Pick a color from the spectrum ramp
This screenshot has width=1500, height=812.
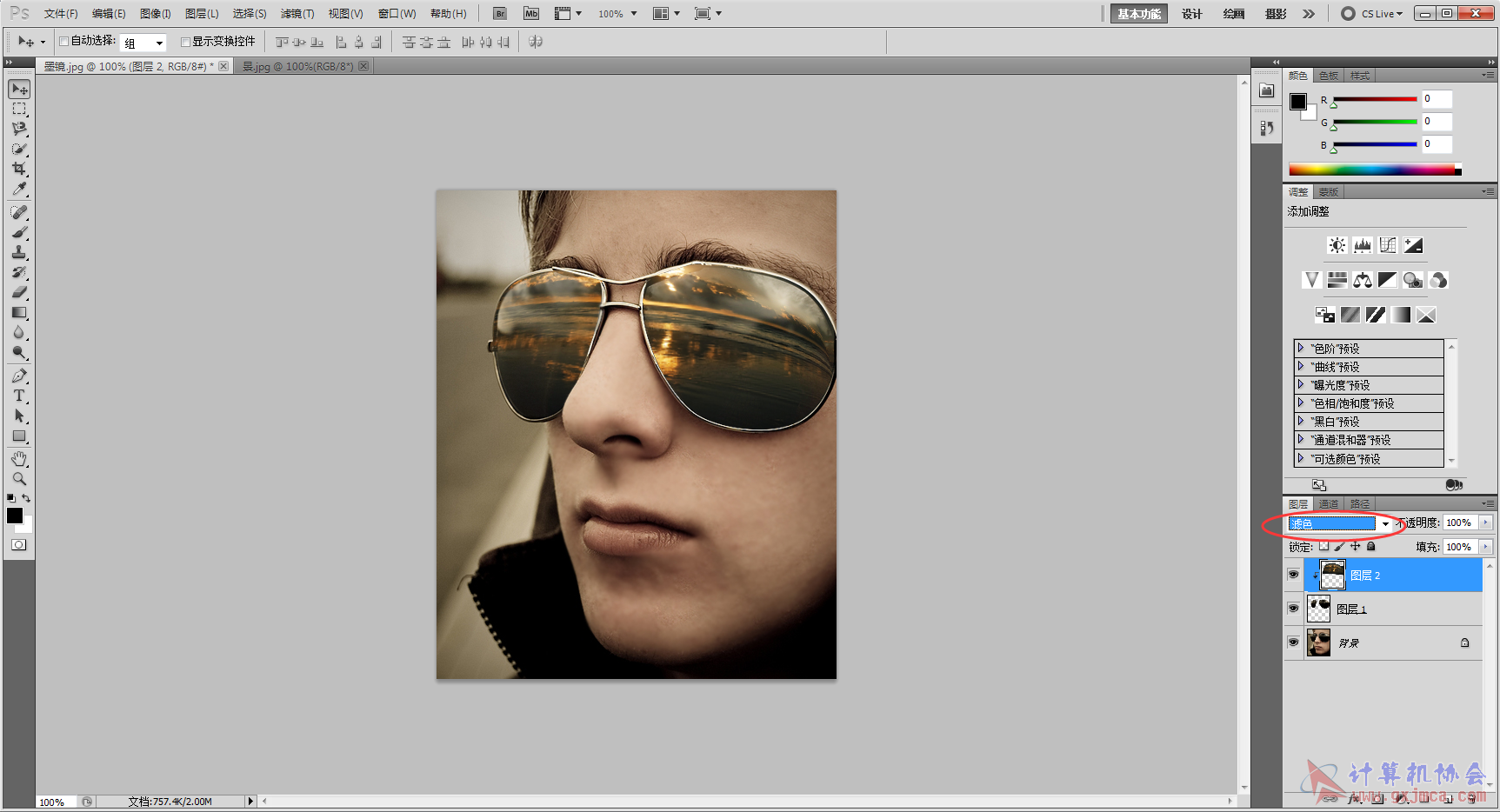pyautogui.click(x=1375, y=170)
